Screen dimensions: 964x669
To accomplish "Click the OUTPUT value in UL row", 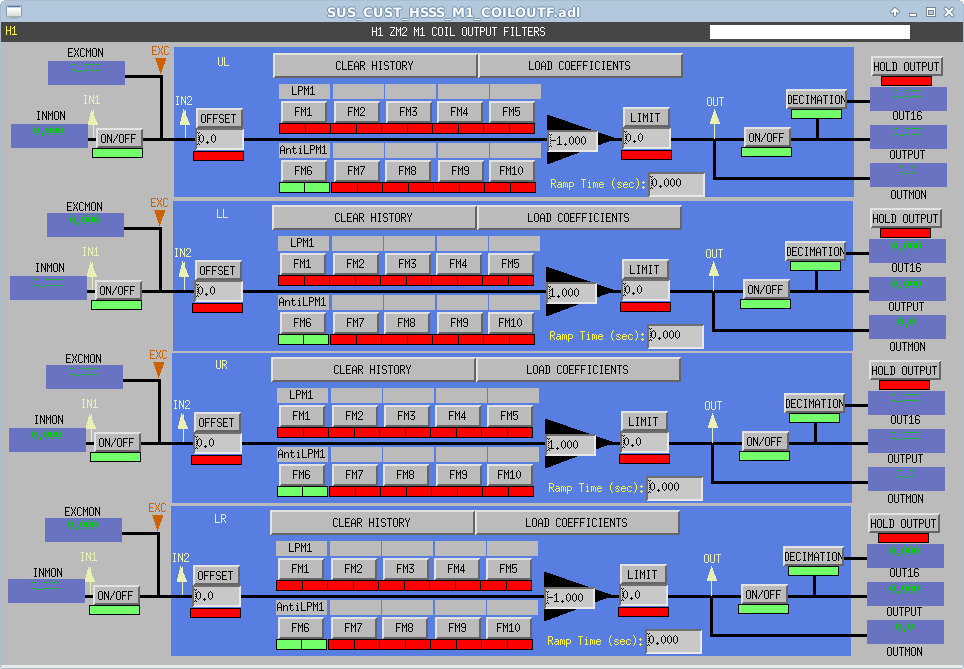I will [x=908, y=137].
